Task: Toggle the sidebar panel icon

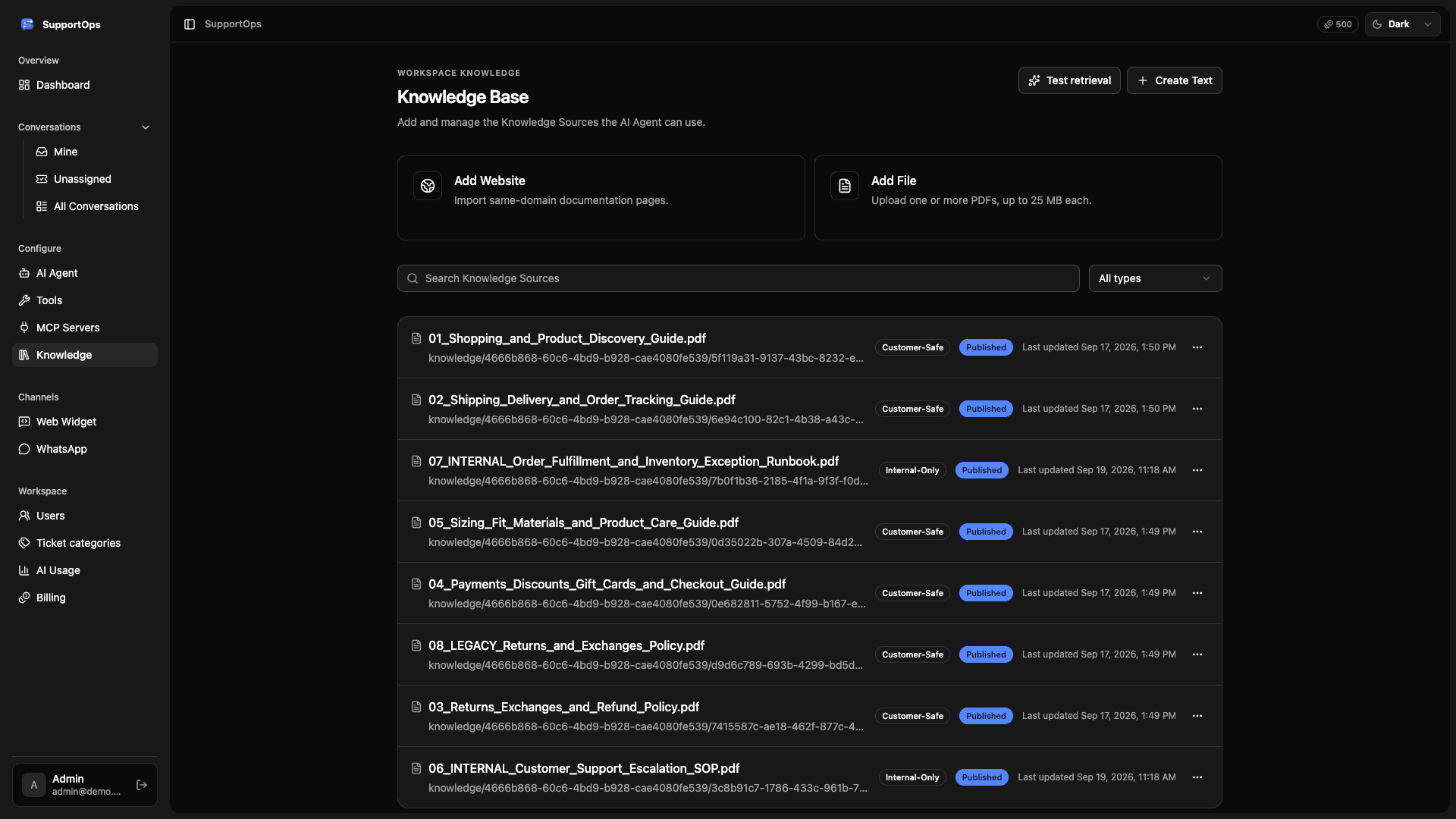Action: (190, 24)
